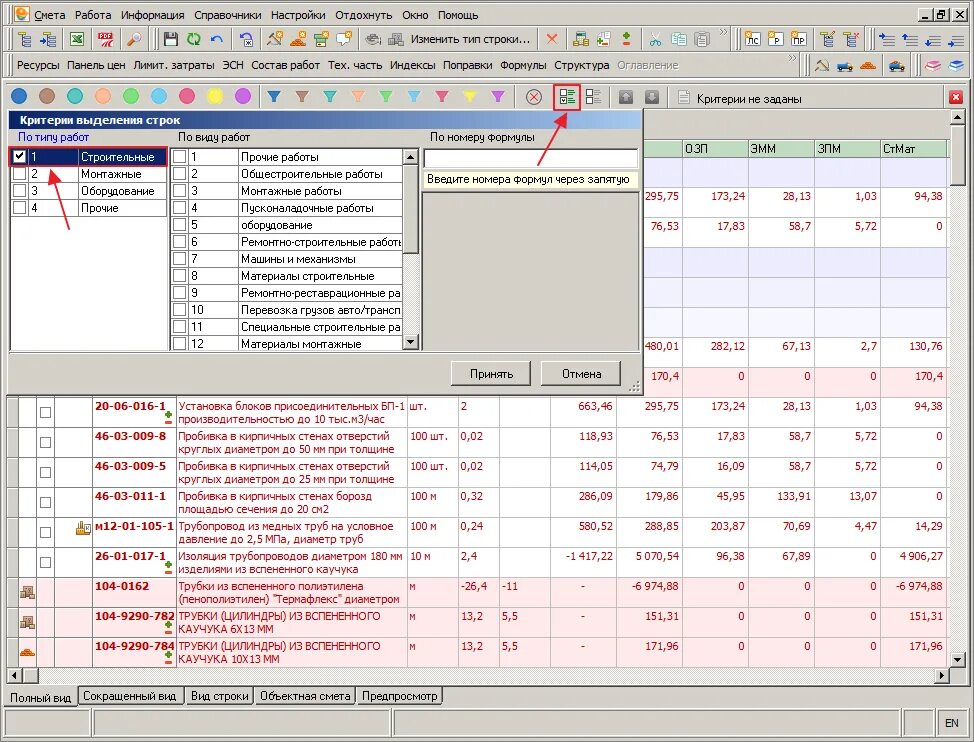Switch to the Сокращенный вид tab
974x742 pixels.
coord(130,696)
